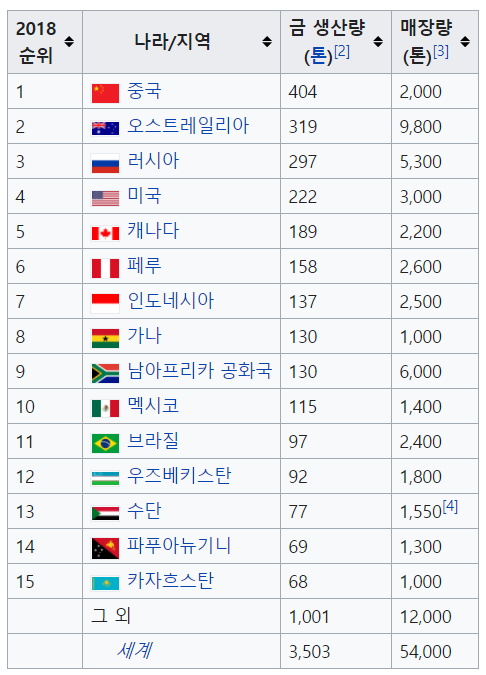Click the South Africa flag icon
The width and height of the screenshot is (486, 675).
click(105, 374)
